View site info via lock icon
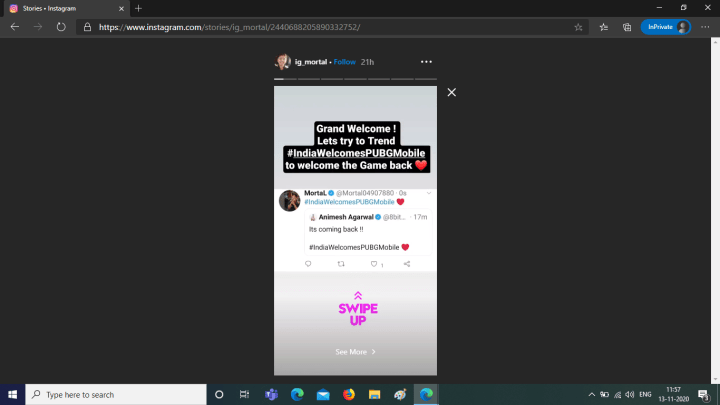This screenshot has width=720, height=405. [87, 27]
